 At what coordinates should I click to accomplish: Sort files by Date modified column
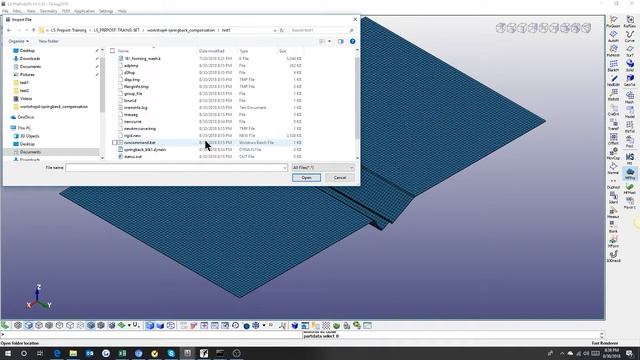pyautogui.click(x=211, y=51)
